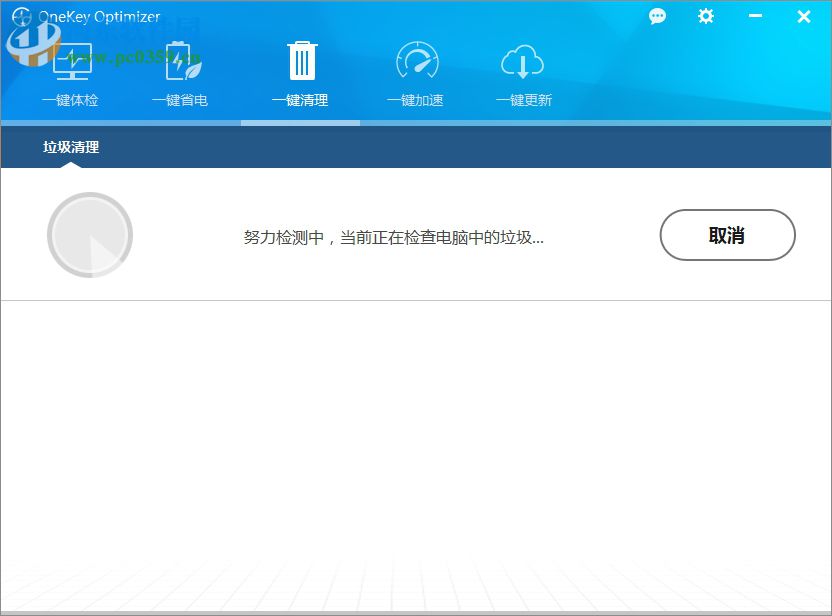The image size is (832, 616).
Task: Open the 一键更新 menu label
Action: coord(523,100)
